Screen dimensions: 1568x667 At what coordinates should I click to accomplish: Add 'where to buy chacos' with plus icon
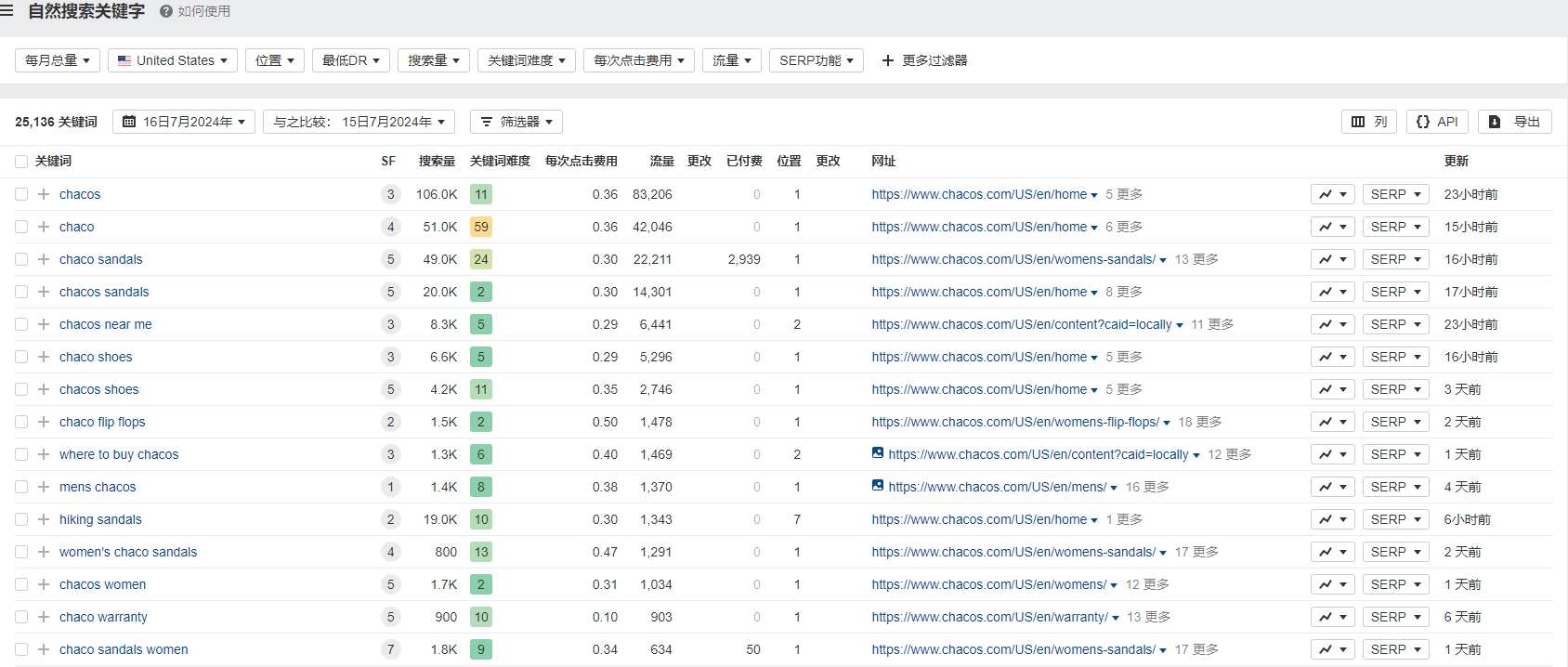(44, 454)
